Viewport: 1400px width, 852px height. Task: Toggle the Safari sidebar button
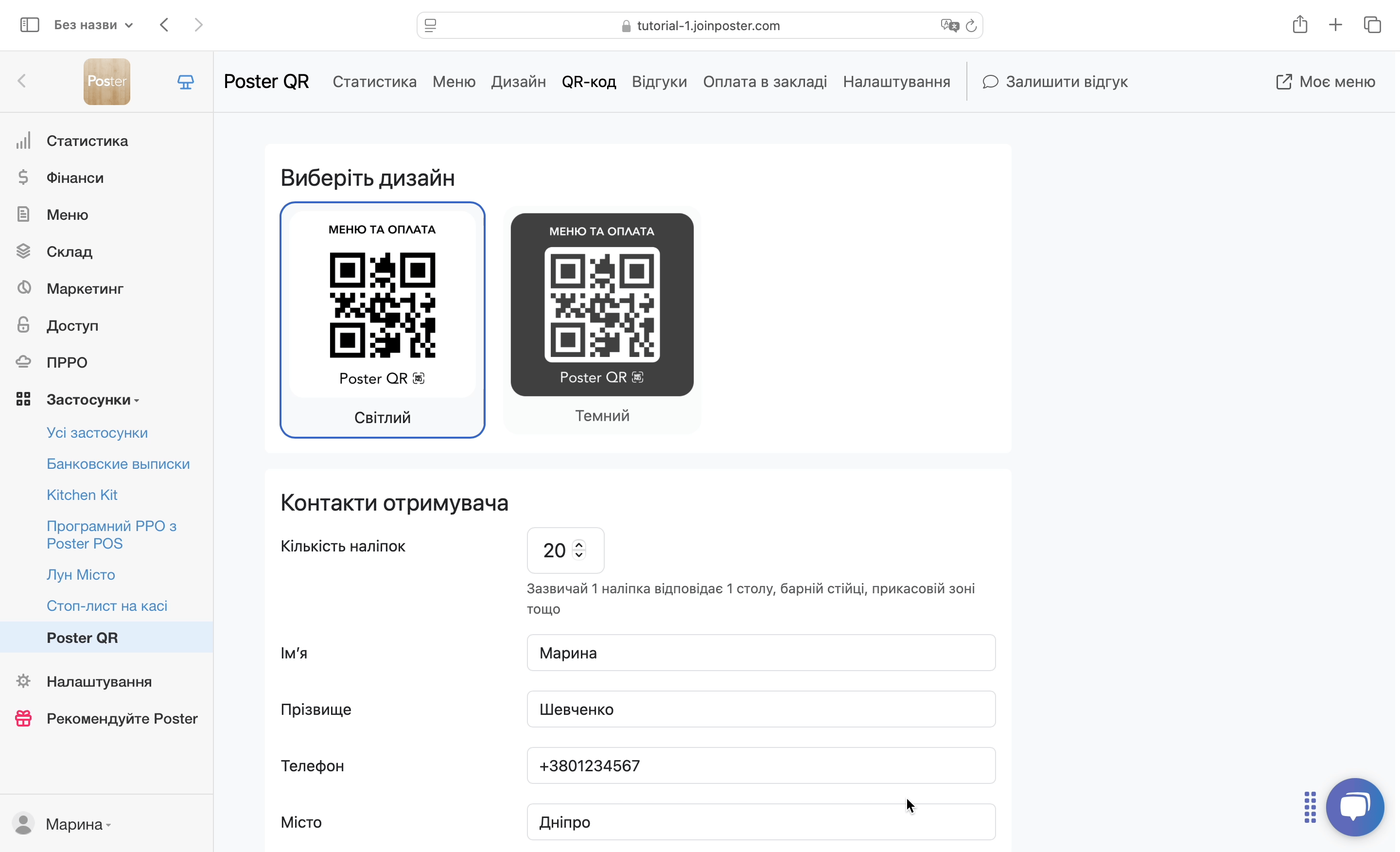(x=29, y=25)
